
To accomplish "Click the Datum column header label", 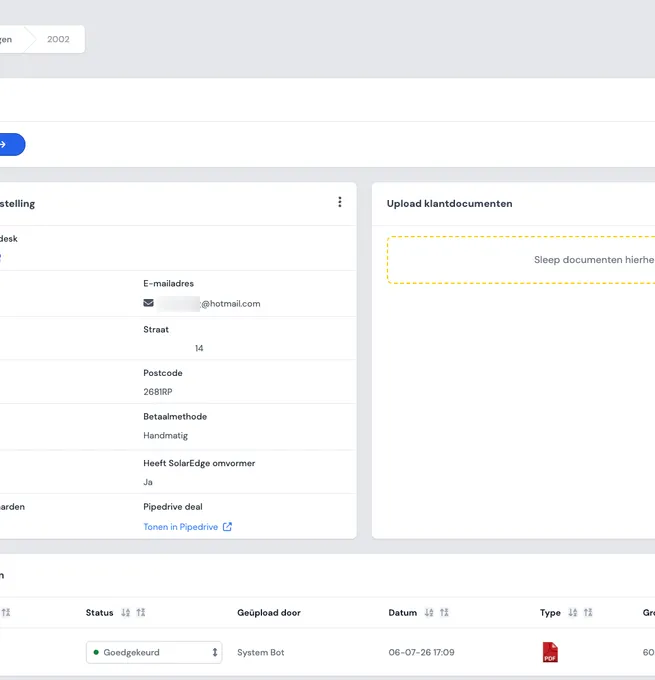I will click(x=403, y=612).
